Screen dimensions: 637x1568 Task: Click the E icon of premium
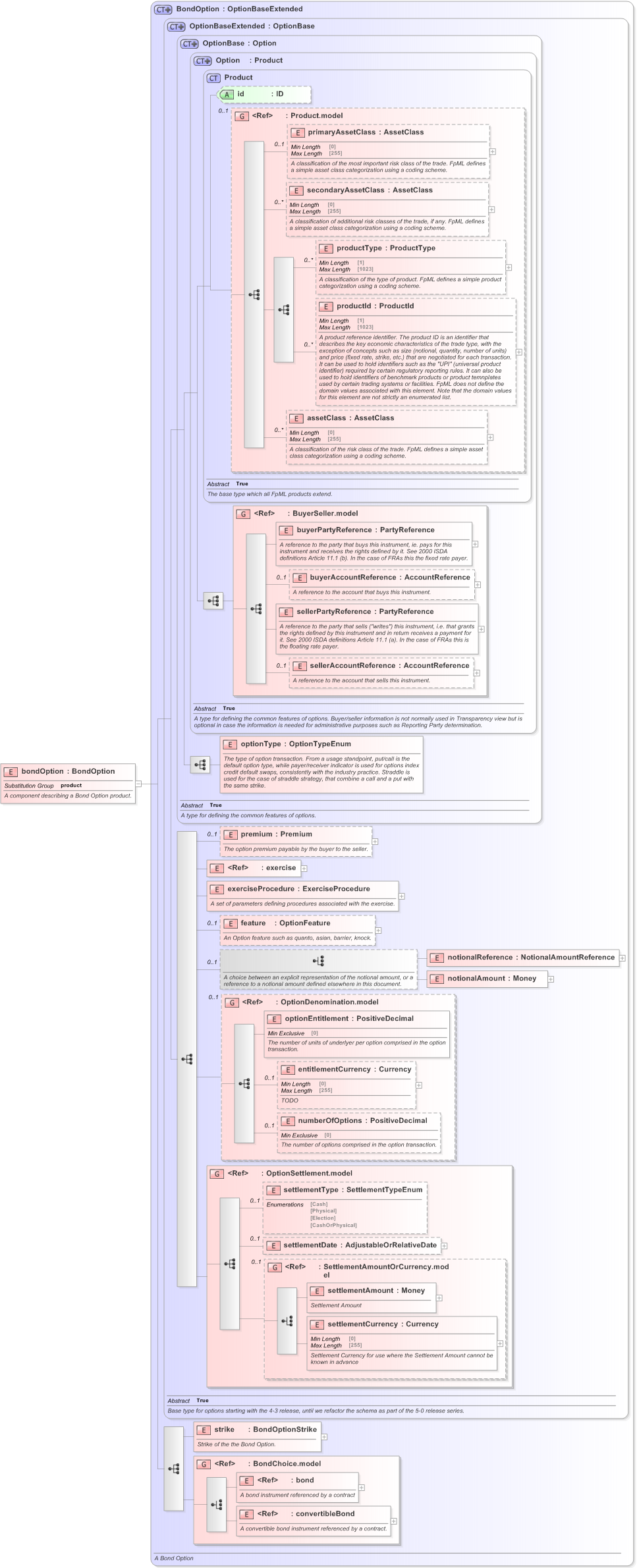tap(231, 835)
